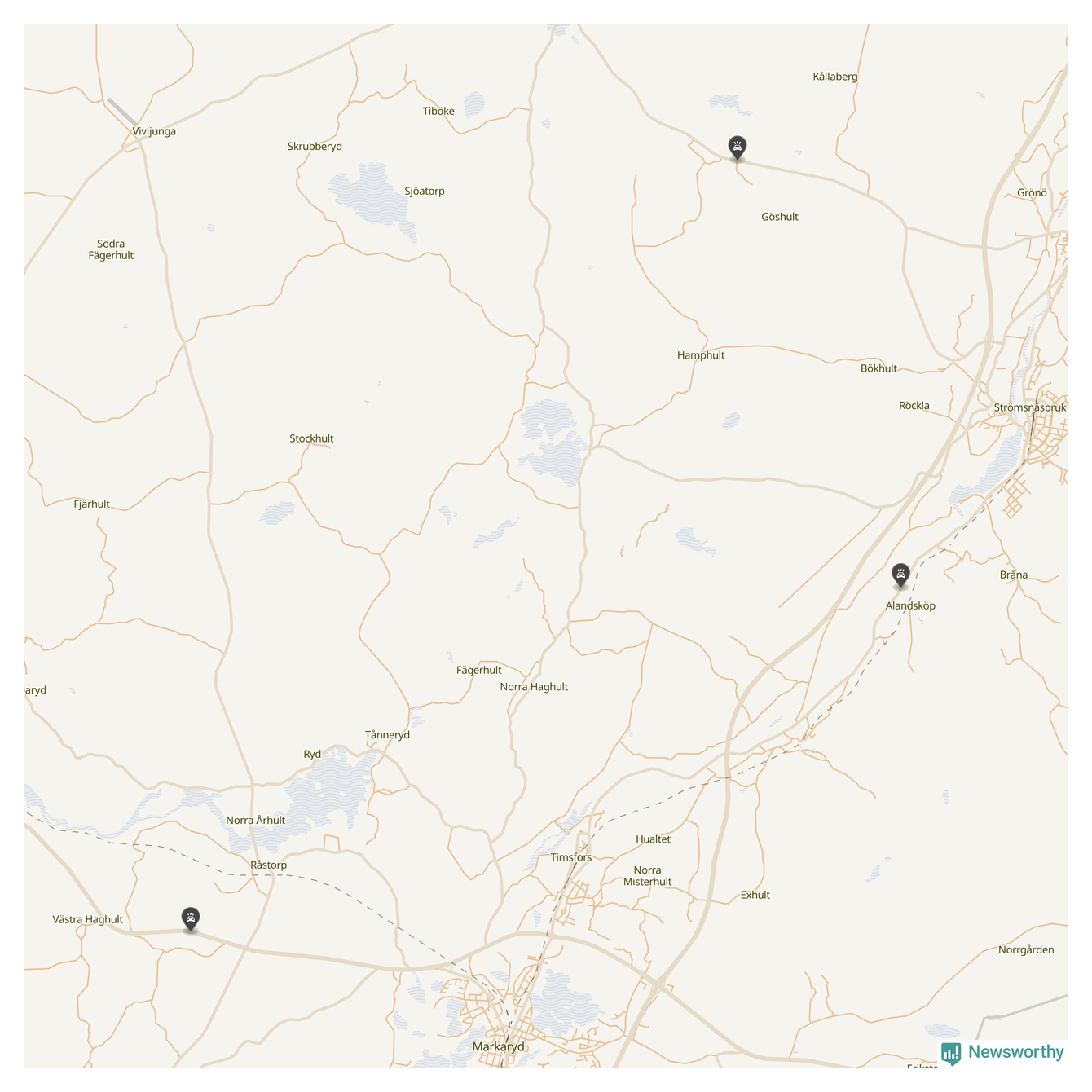Click the Södra Fägerhult label

111,249
